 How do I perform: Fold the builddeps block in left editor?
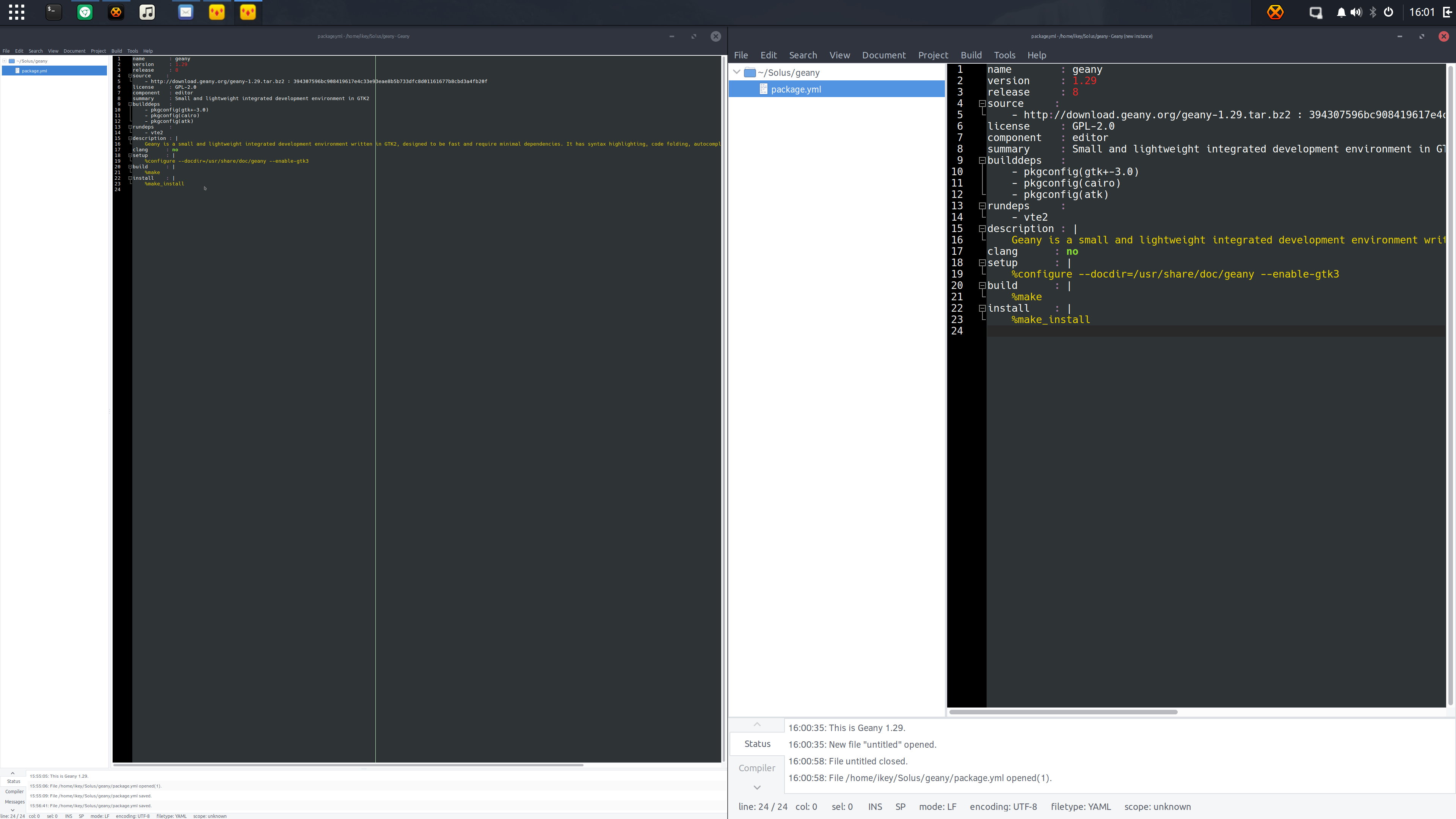[130, 104]
